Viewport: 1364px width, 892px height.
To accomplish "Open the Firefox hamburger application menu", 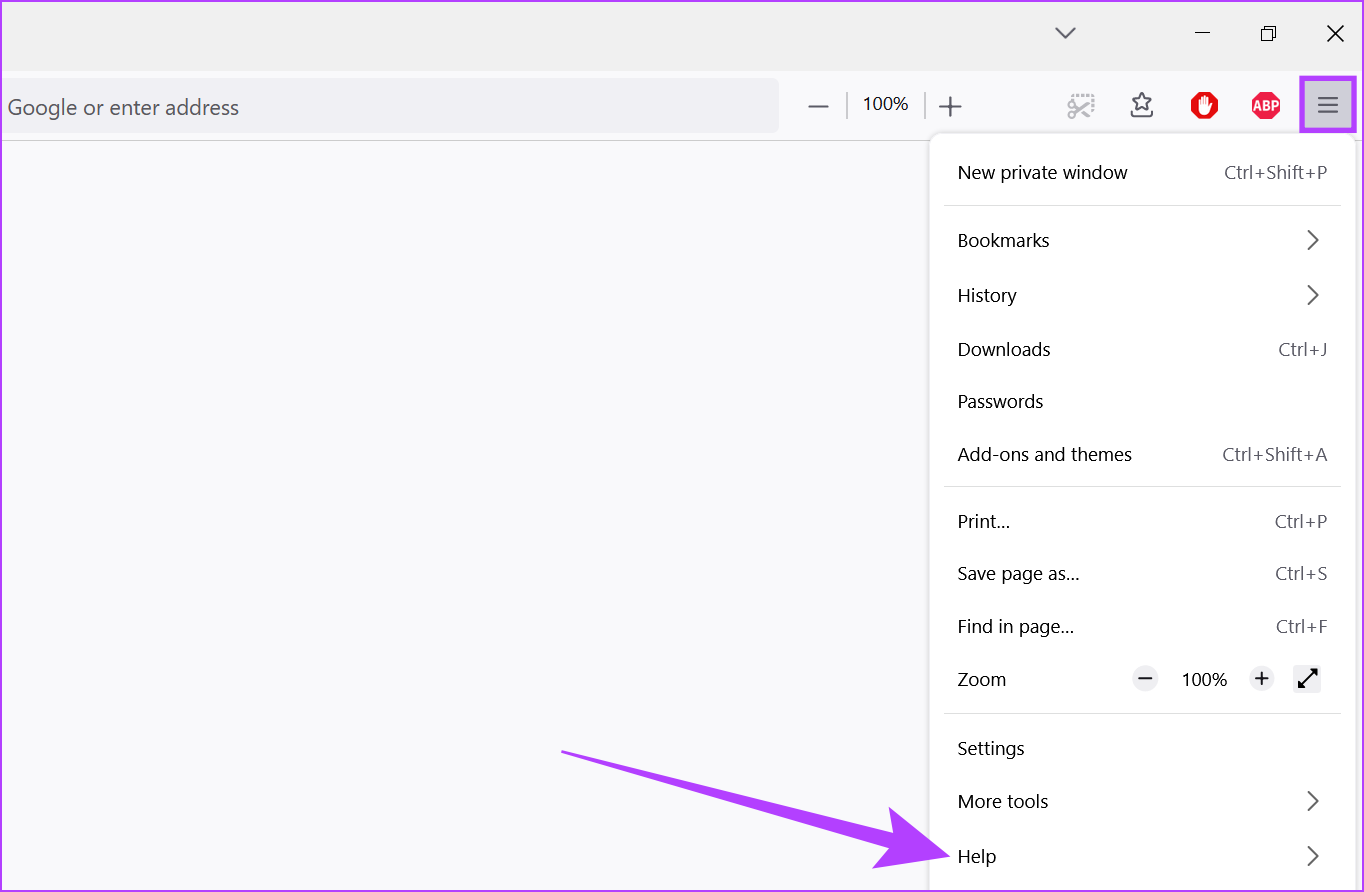I will coord(1327,105).
